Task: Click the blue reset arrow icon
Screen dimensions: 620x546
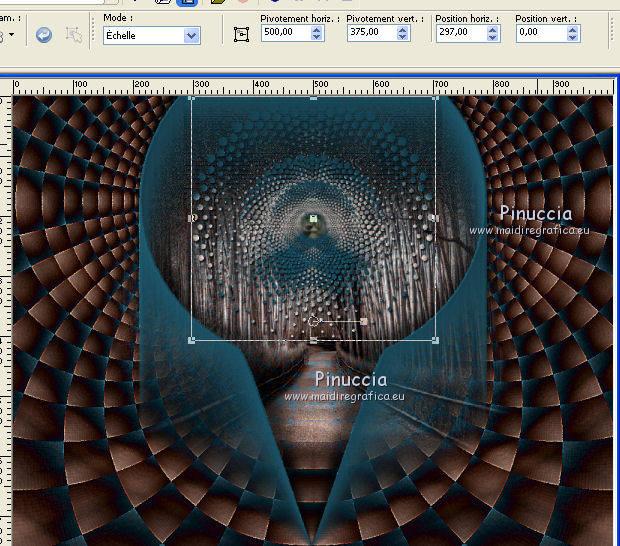Action: click(43, 35)
